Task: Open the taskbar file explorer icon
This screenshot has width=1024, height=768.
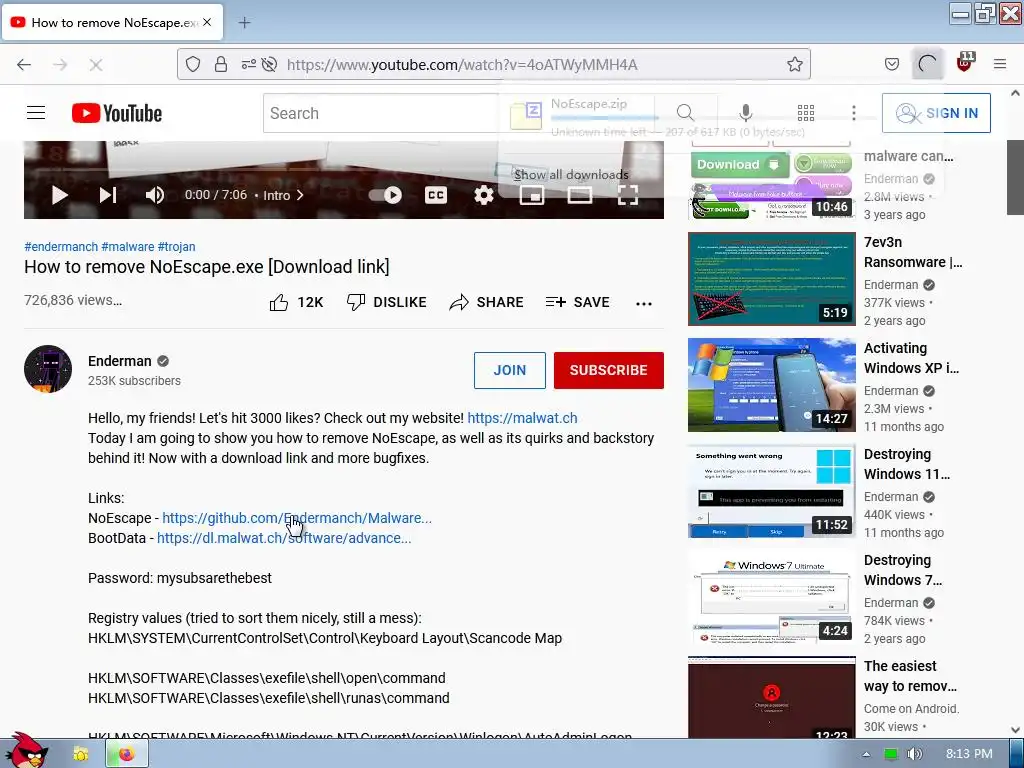Action: [80, 754]
